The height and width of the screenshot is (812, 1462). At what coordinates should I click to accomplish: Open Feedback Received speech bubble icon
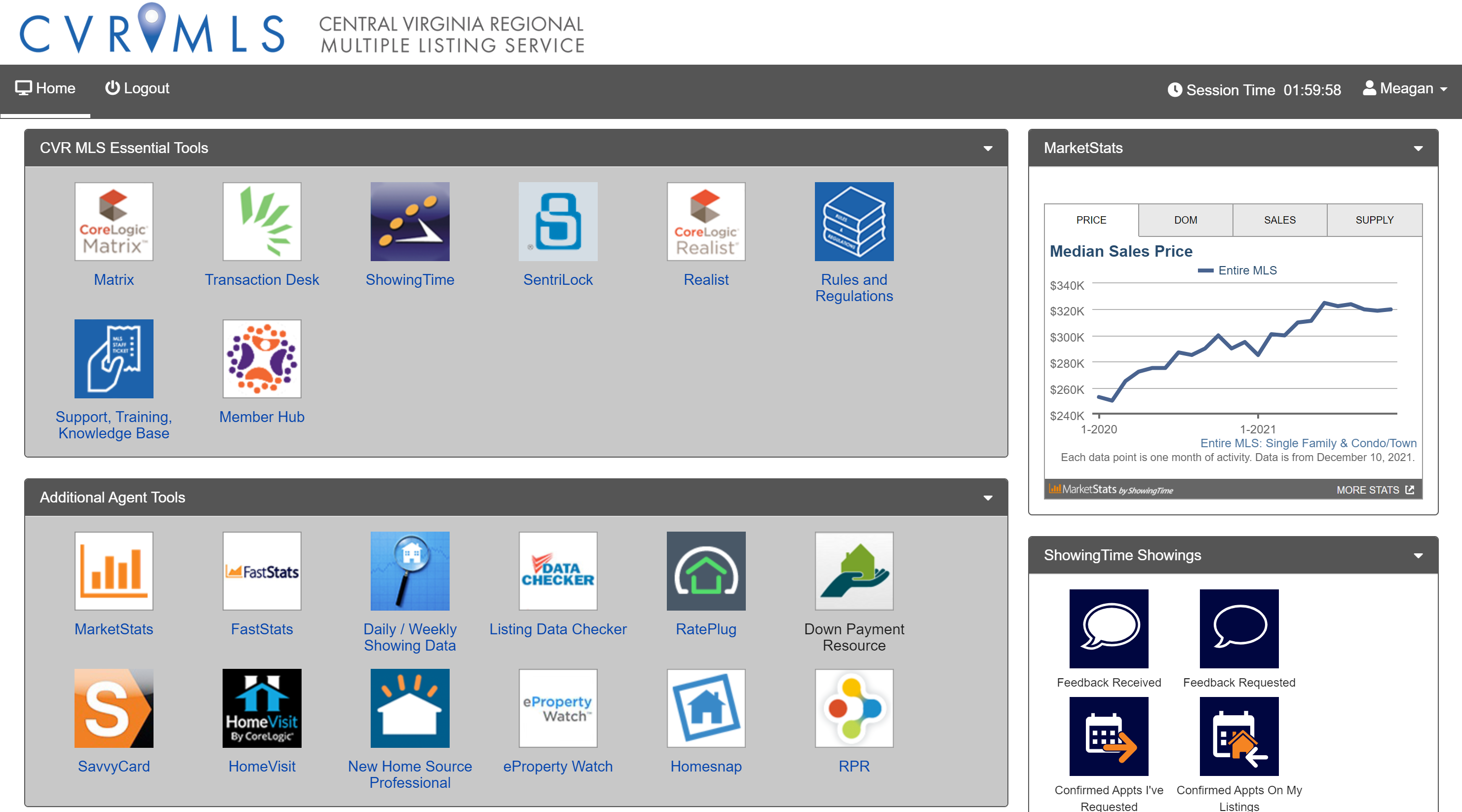1109,629
